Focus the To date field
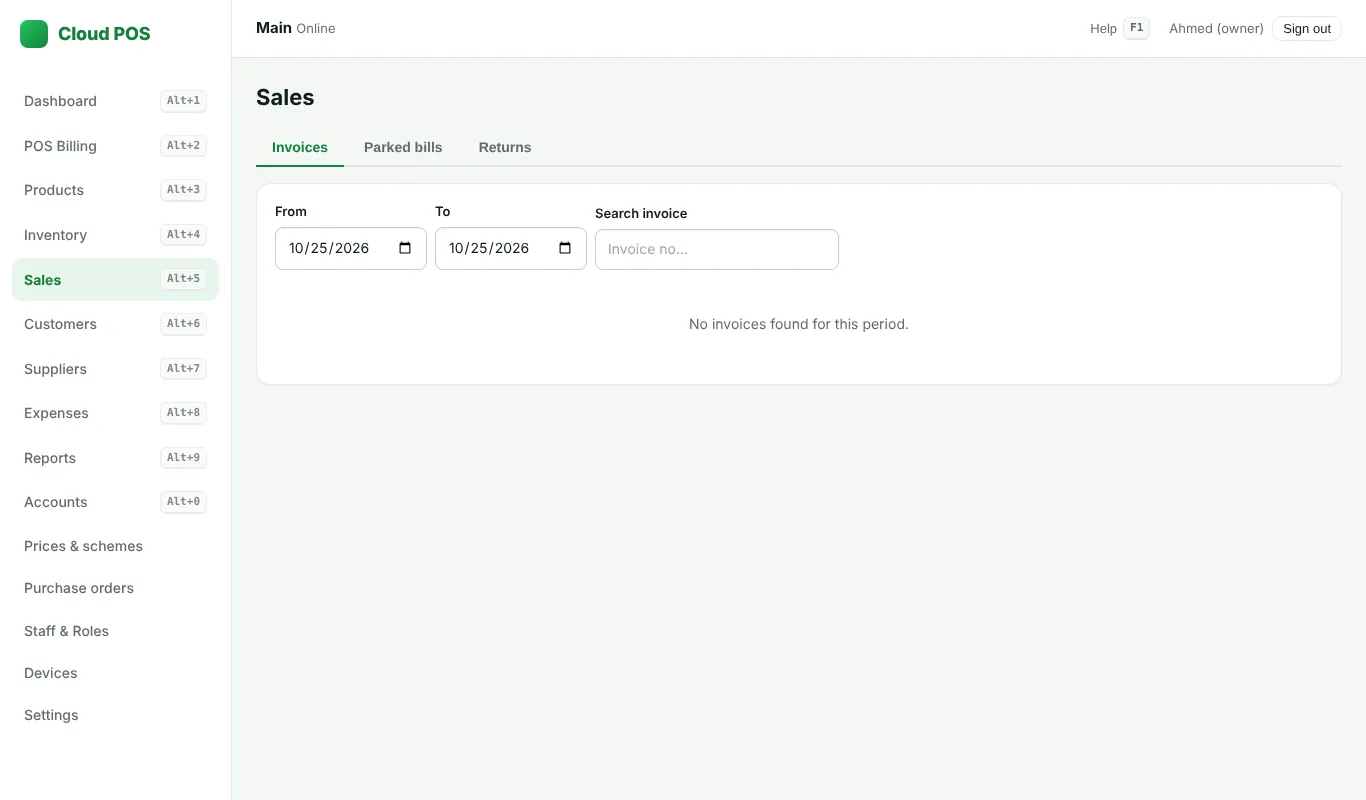The width and height of the screenshot is (1366, 800). pos(511,248)
